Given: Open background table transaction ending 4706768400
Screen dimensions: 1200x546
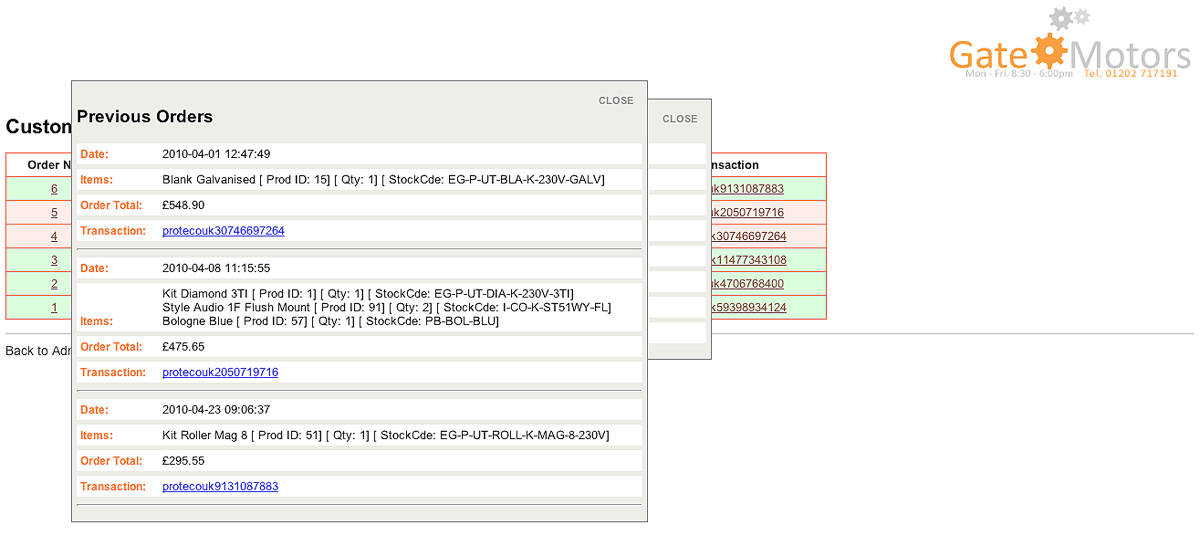Looking at the screenshot, I should [x=748, y=284].
